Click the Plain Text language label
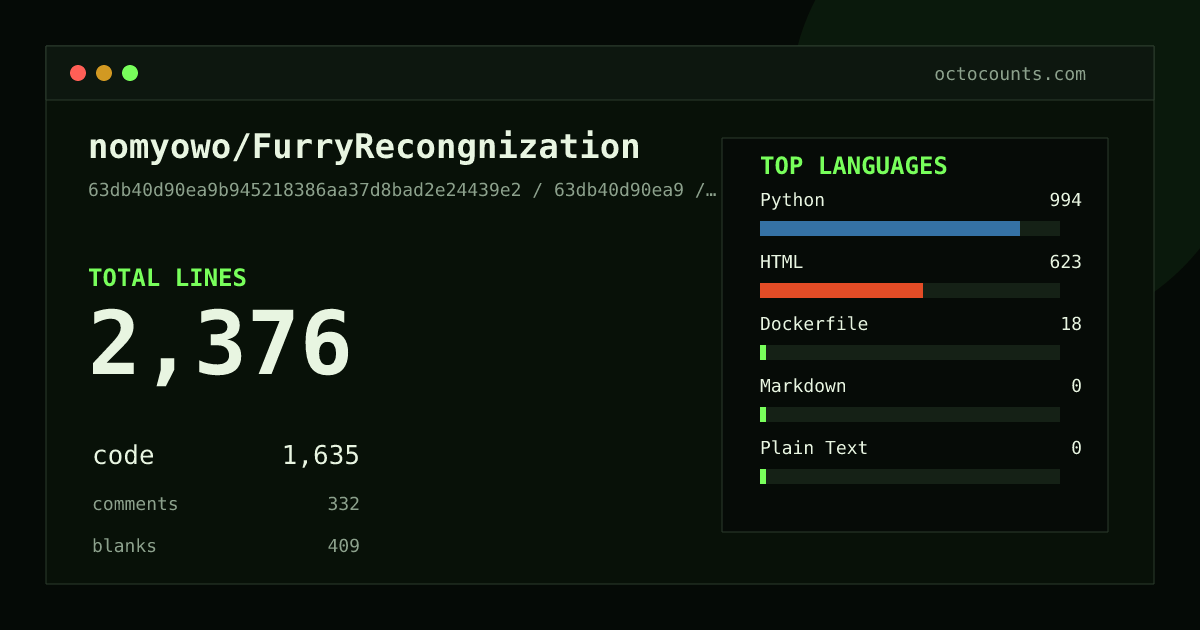This screenshot has width=1200, height=630. [814, 448]
